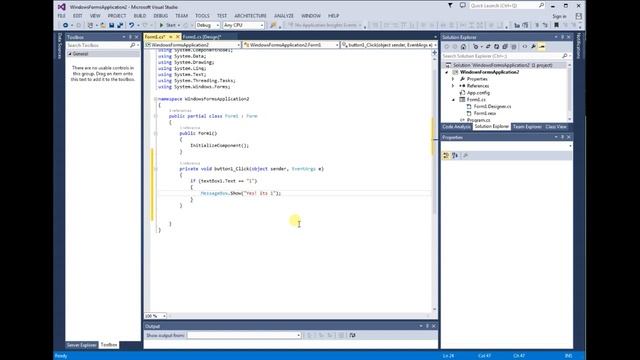Image resolution: width=640 pixels, height=360 pixels.
Task: Click the Save toolbar icon
Action: click(111, 25)
